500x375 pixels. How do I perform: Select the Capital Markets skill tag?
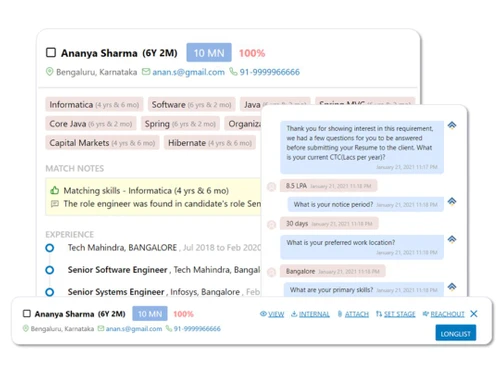click(102, 143)
